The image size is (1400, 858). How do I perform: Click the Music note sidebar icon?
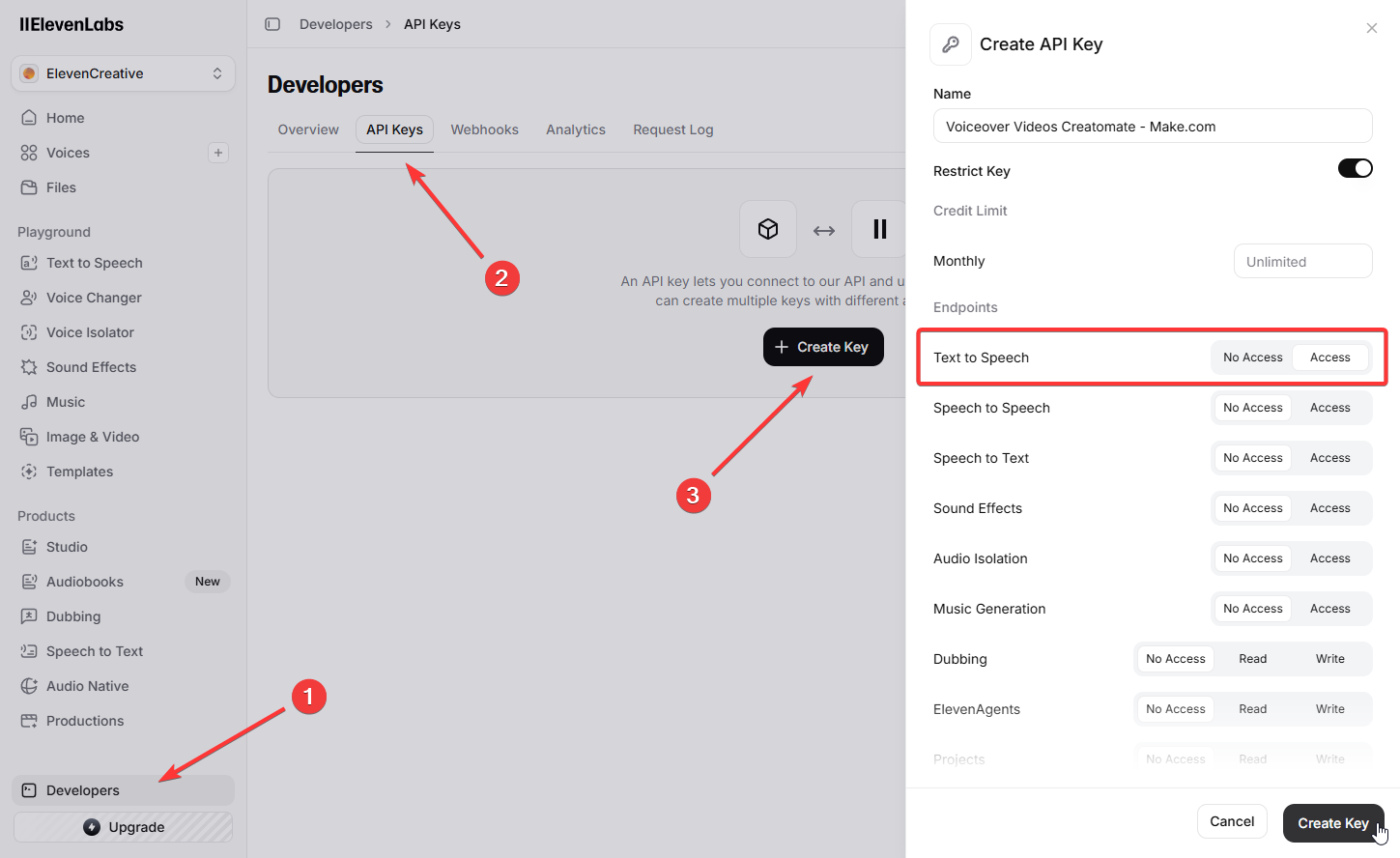[29, 402]
